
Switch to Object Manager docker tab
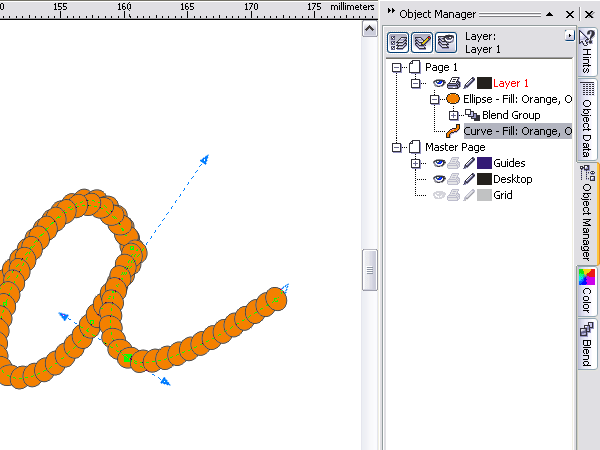(x=587, y=214)
